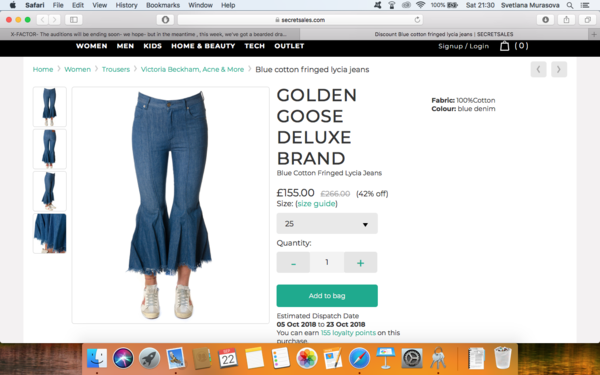600x375 pixels.
Task: Go to Trousers breadcrumb
Action: click(x=116, y=69)
